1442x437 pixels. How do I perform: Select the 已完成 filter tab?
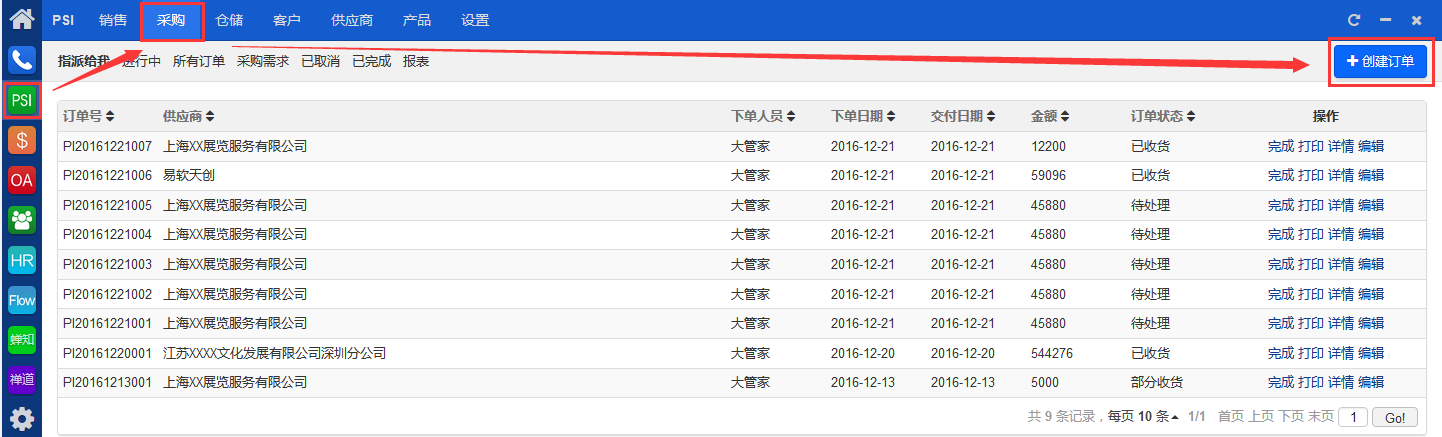tap(371, 61)
